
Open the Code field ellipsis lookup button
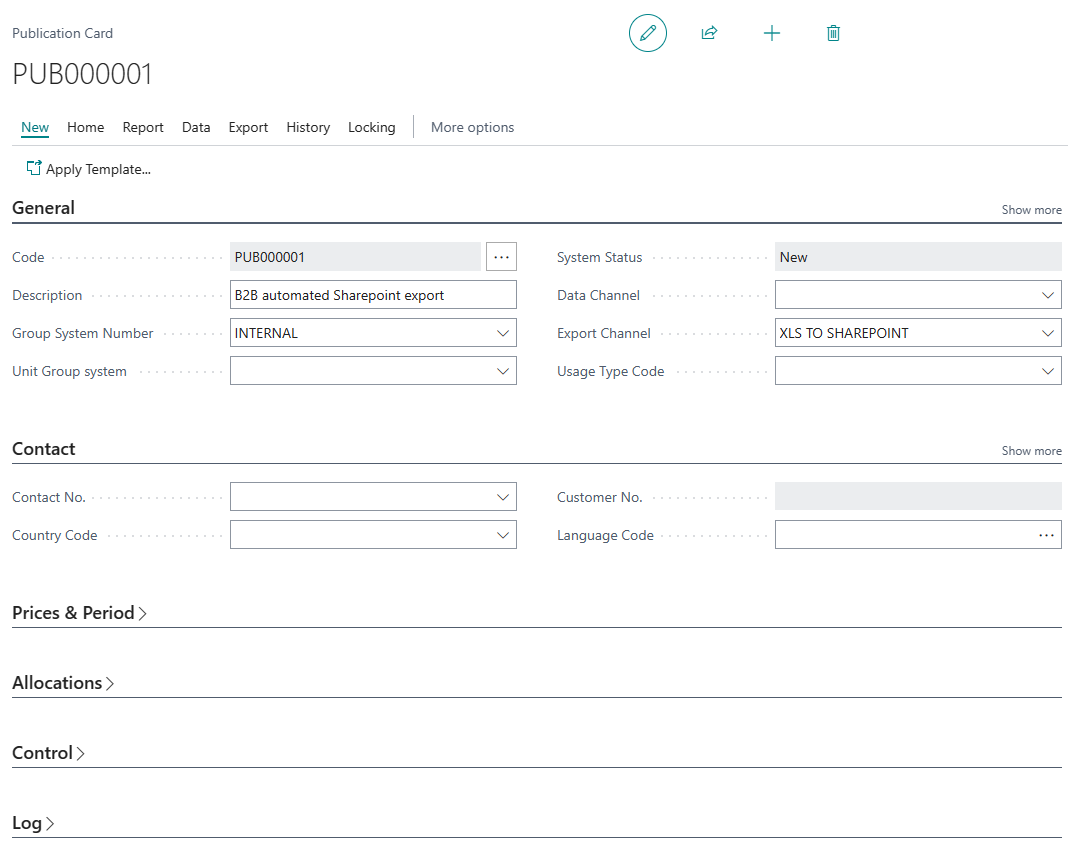pos(501,257)
